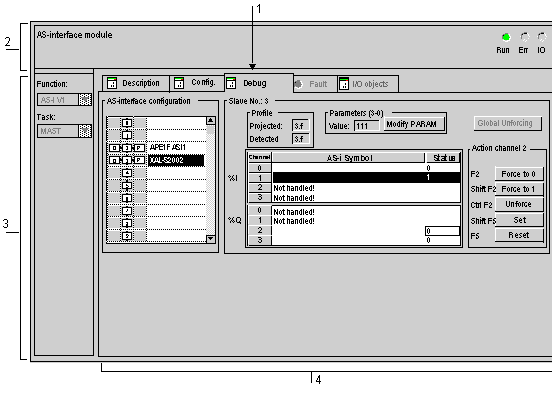Click the Config. tab icon

pyautogui.click(x=179, y=83)
